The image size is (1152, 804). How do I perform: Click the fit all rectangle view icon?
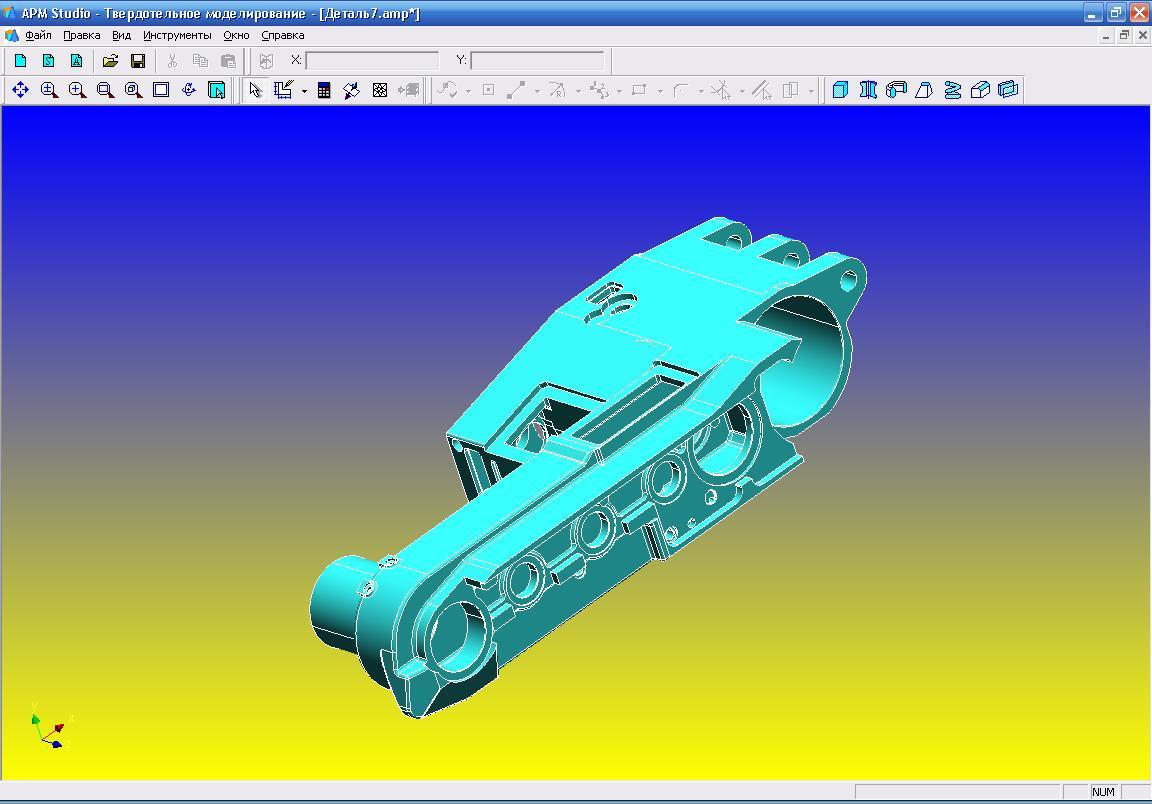coord(161,90)
